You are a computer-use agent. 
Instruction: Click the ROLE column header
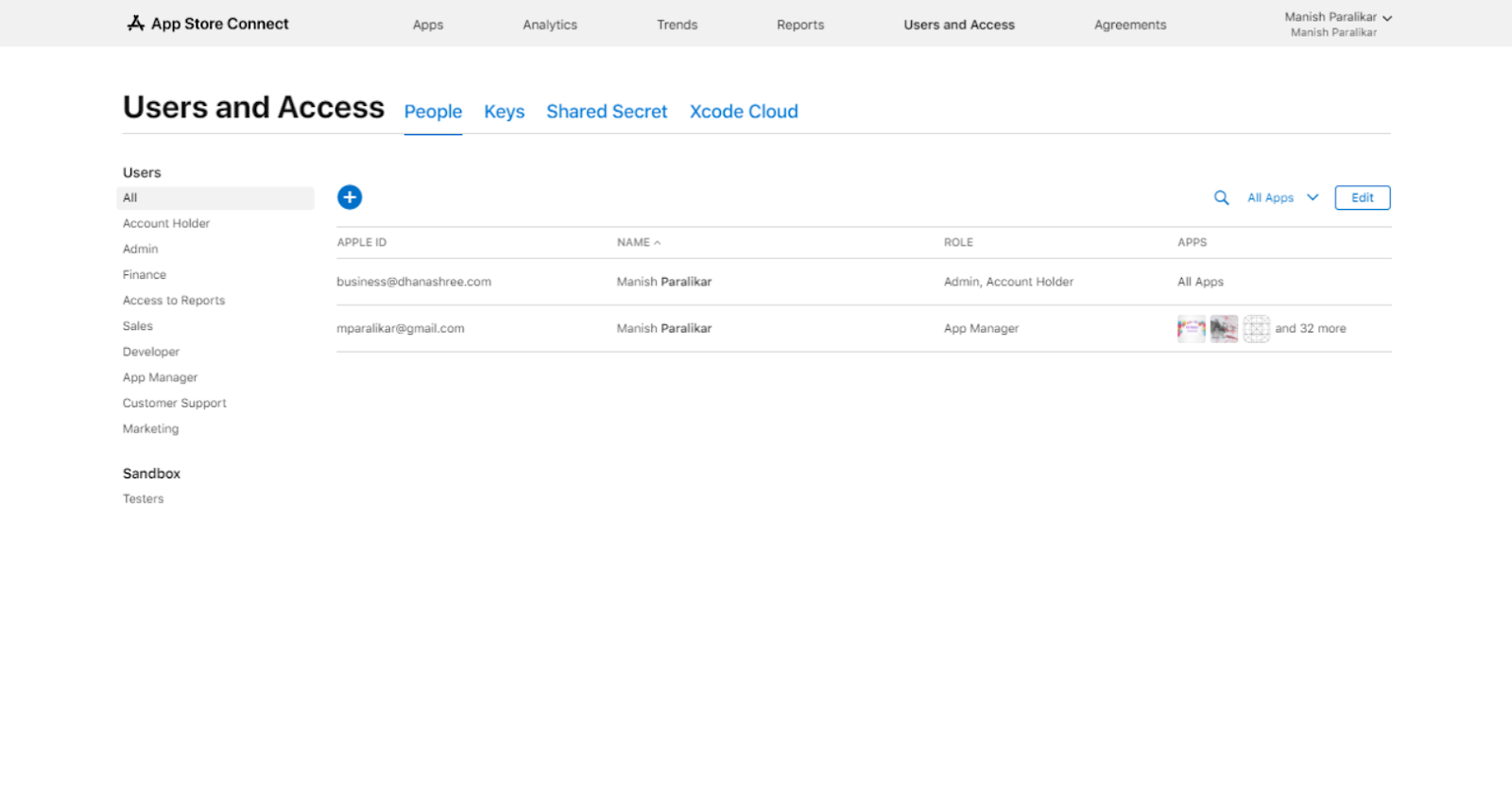coord(958,243)
